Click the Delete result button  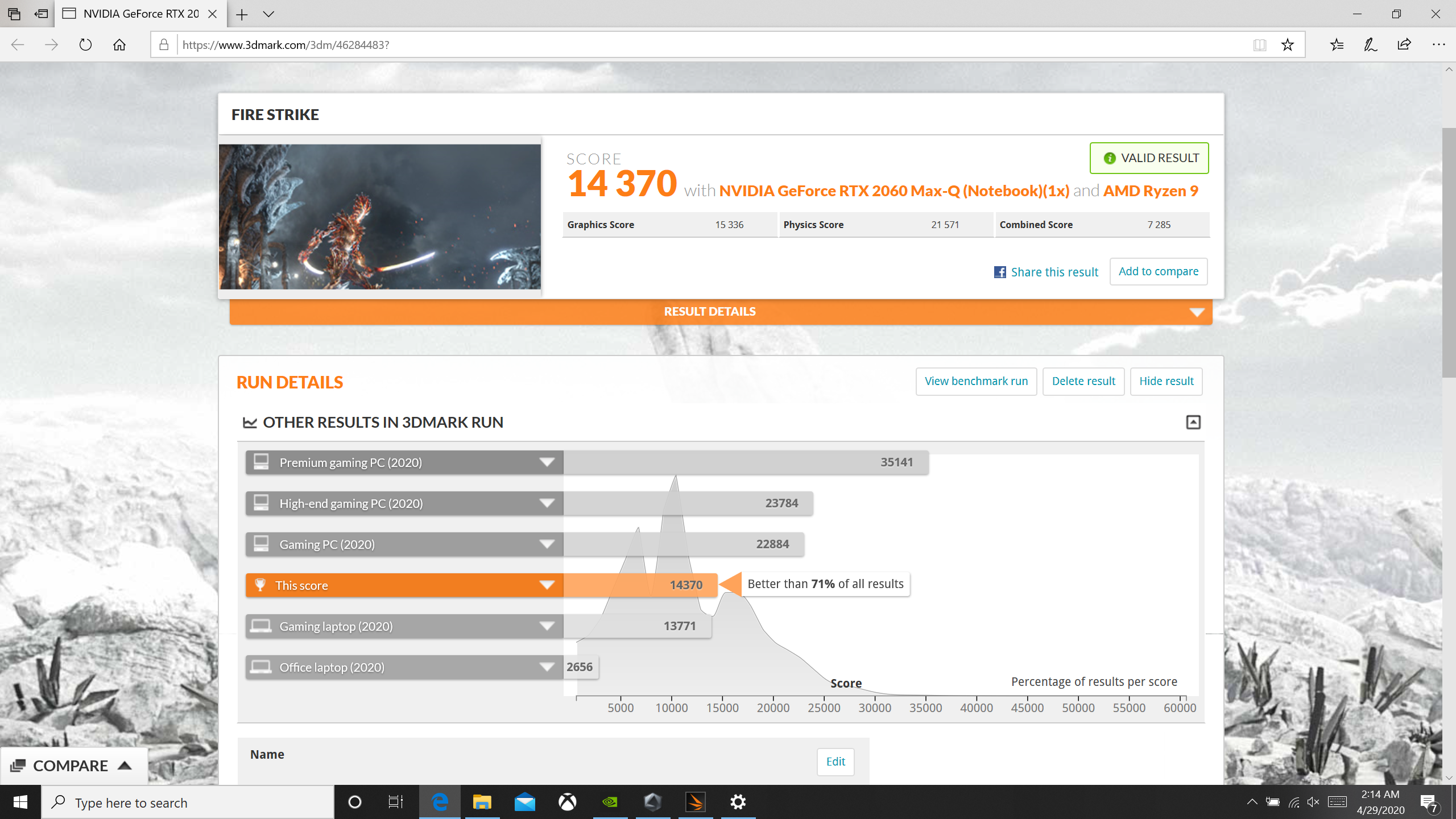1083,381
